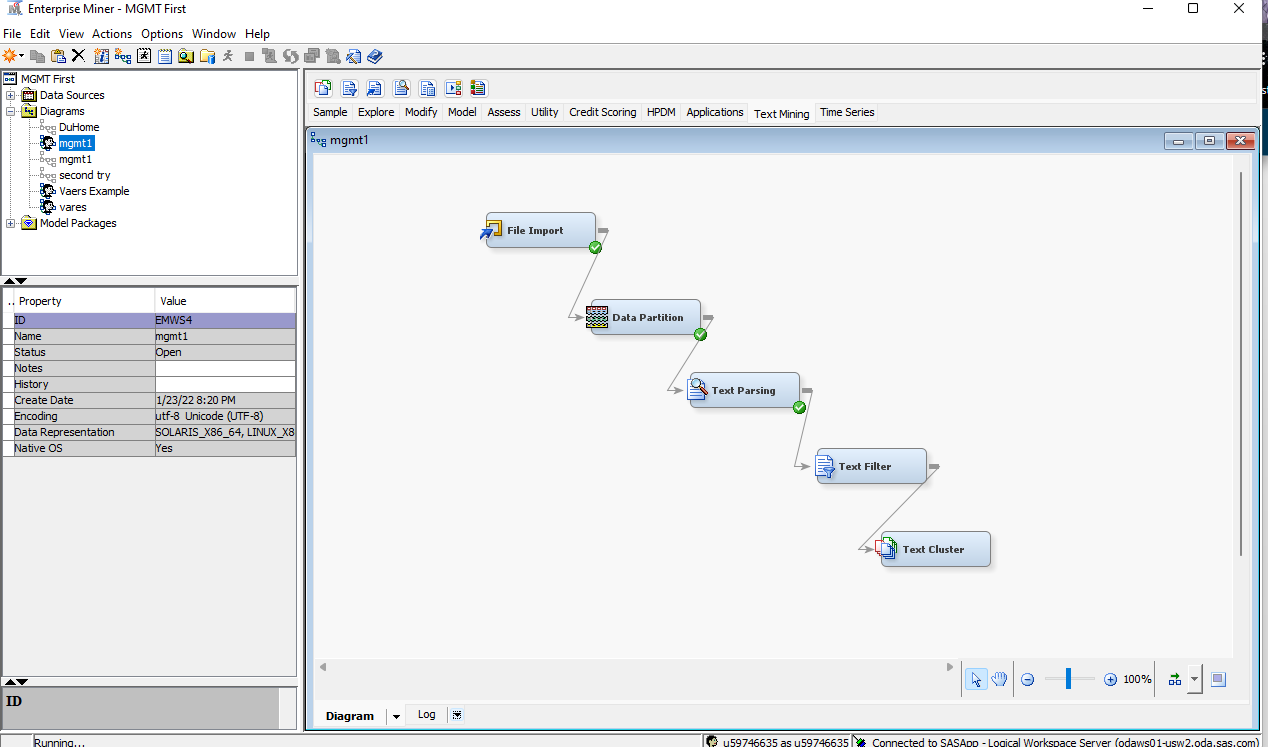Click the Notes value field in the property panel
The image size is (1268, 747).
[225, 368]
